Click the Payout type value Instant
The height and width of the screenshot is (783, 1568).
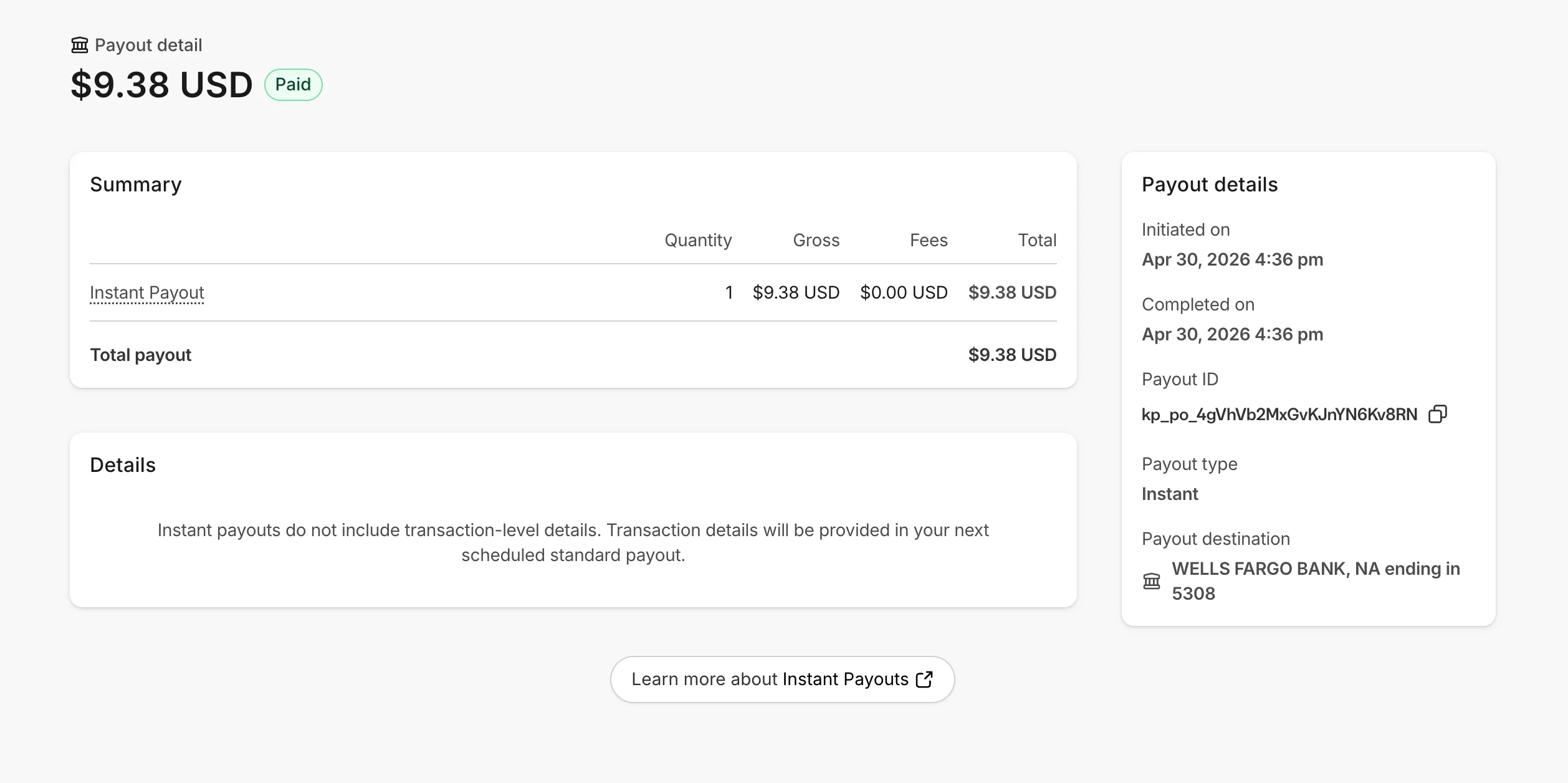click(x=1170, y=494)
